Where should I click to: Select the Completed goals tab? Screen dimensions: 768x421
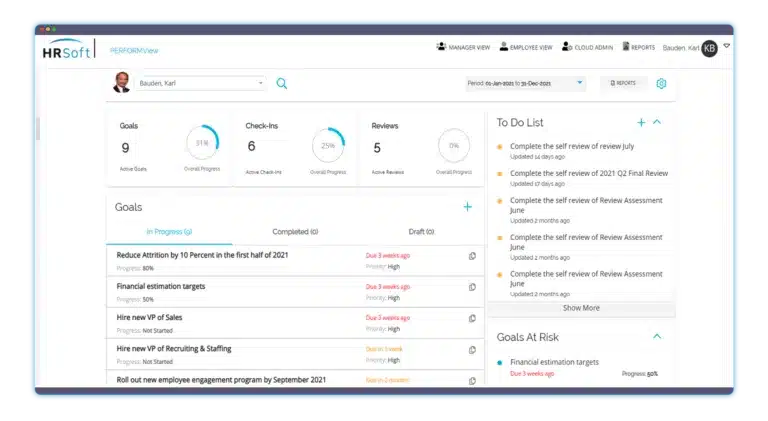[x=295, y=232]
